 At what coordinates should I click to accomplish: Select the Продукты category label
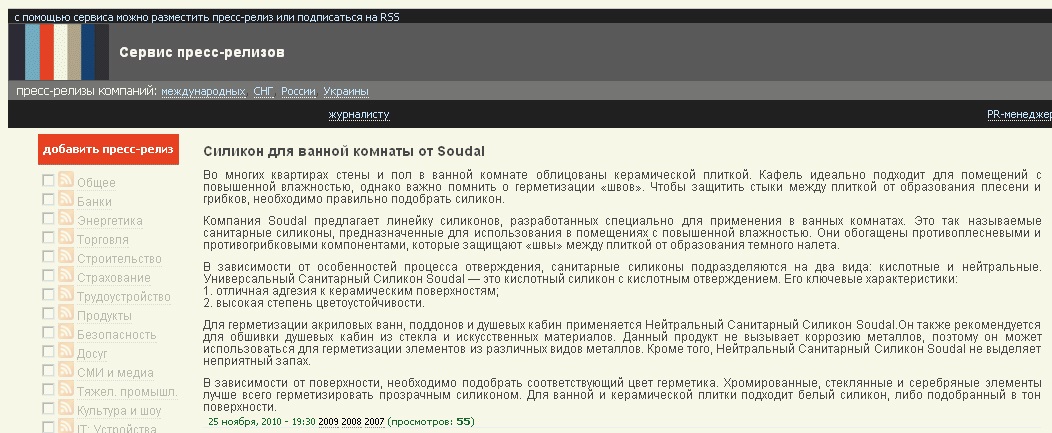[x=104, y=316]
